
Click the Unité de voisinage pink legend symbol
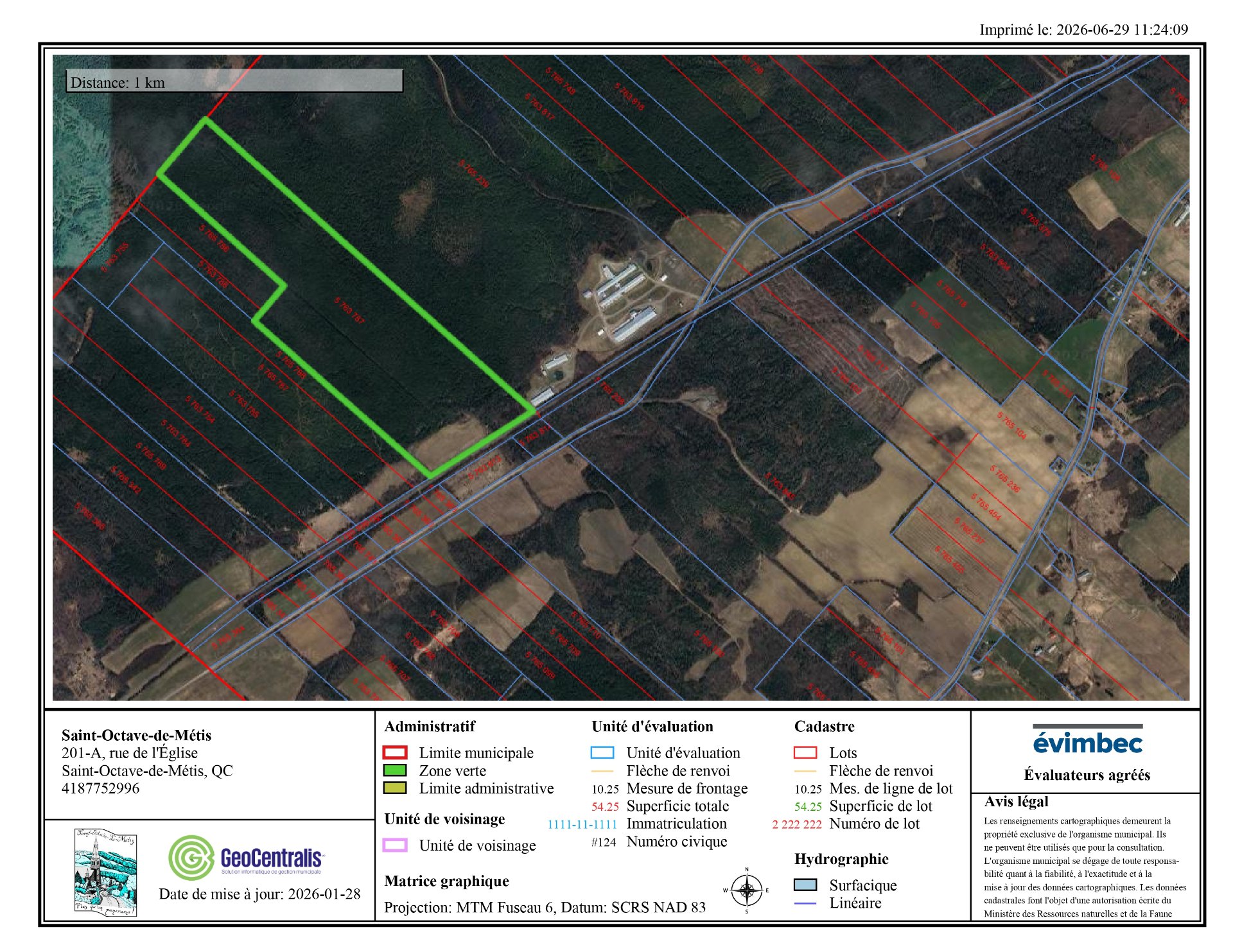[x=394, y=845]
